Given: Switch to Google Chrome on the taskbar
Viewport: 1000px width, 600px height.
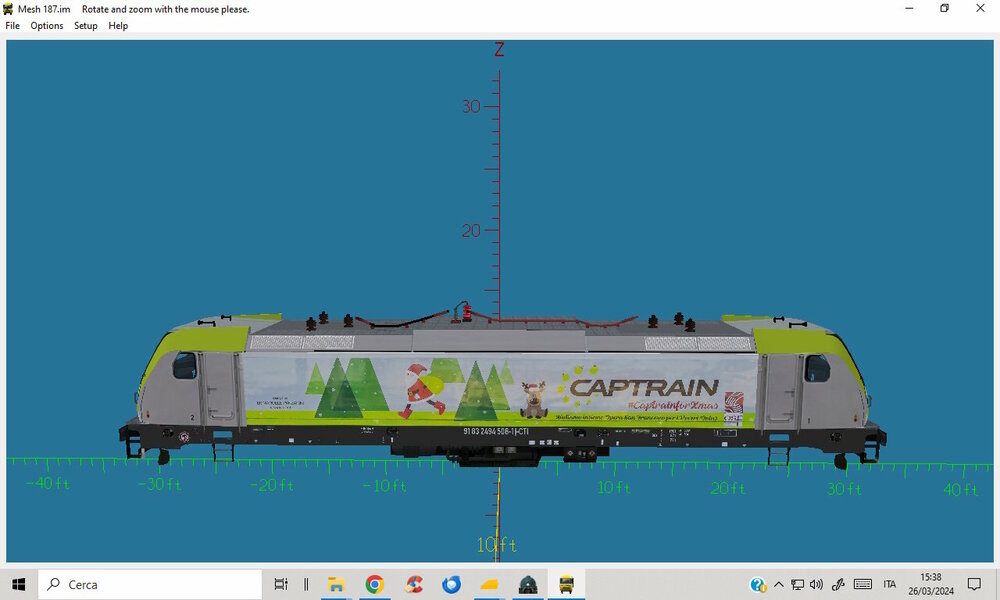Looking at the screenshot, I should click(x=375, y=584).
